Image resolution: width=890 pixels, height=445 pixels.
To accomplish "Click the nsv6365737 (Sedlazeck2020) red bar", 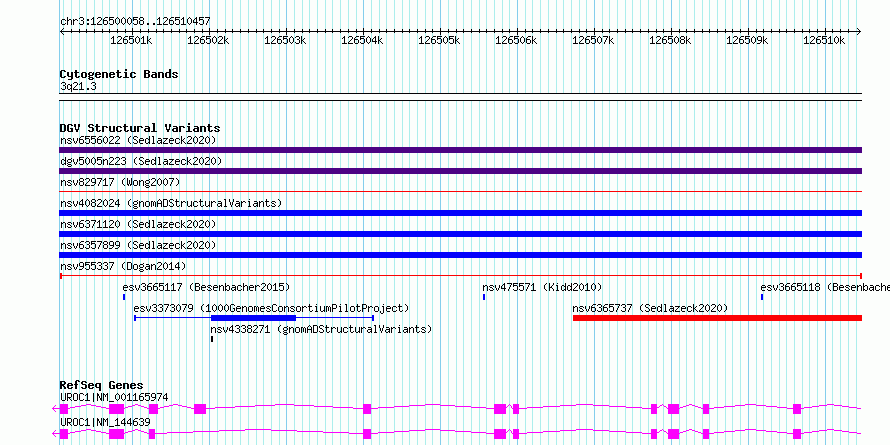I will (x=717, y=318).
